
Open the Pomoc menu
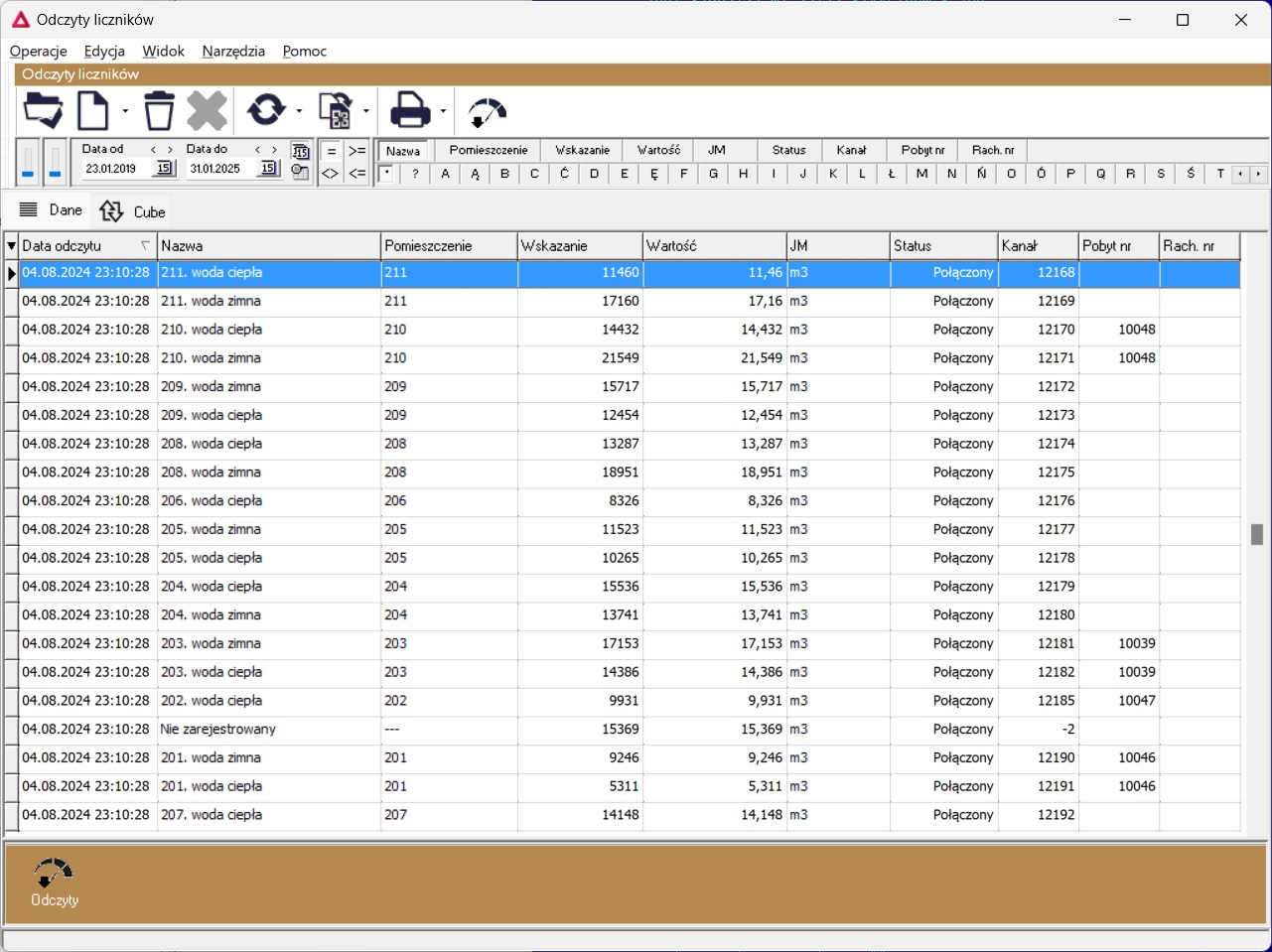pyautogui.click(x=304, y=51)
